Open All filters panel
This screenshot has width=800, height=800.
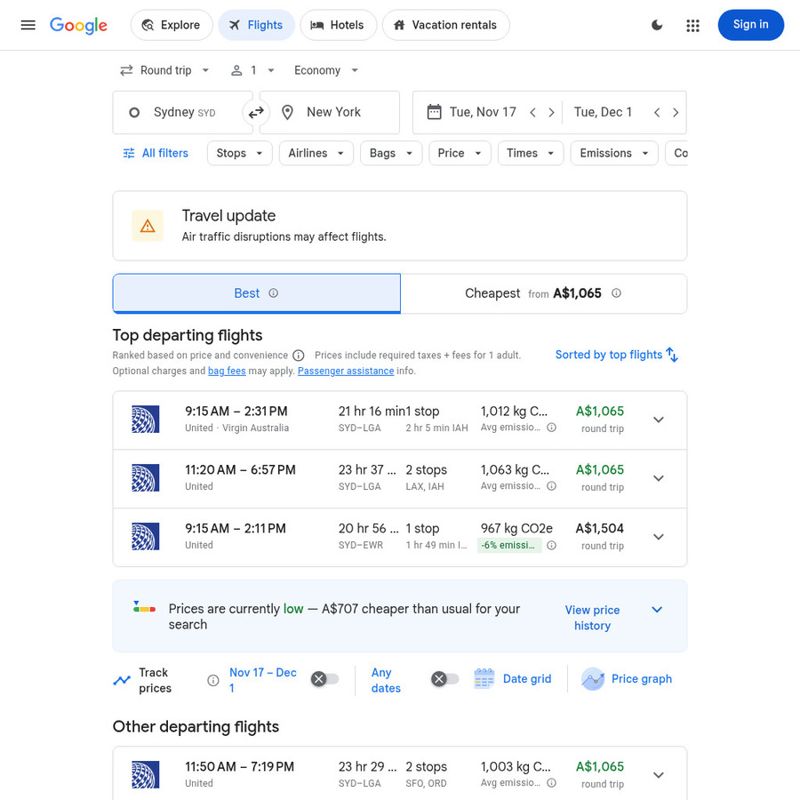pos(156,153)
